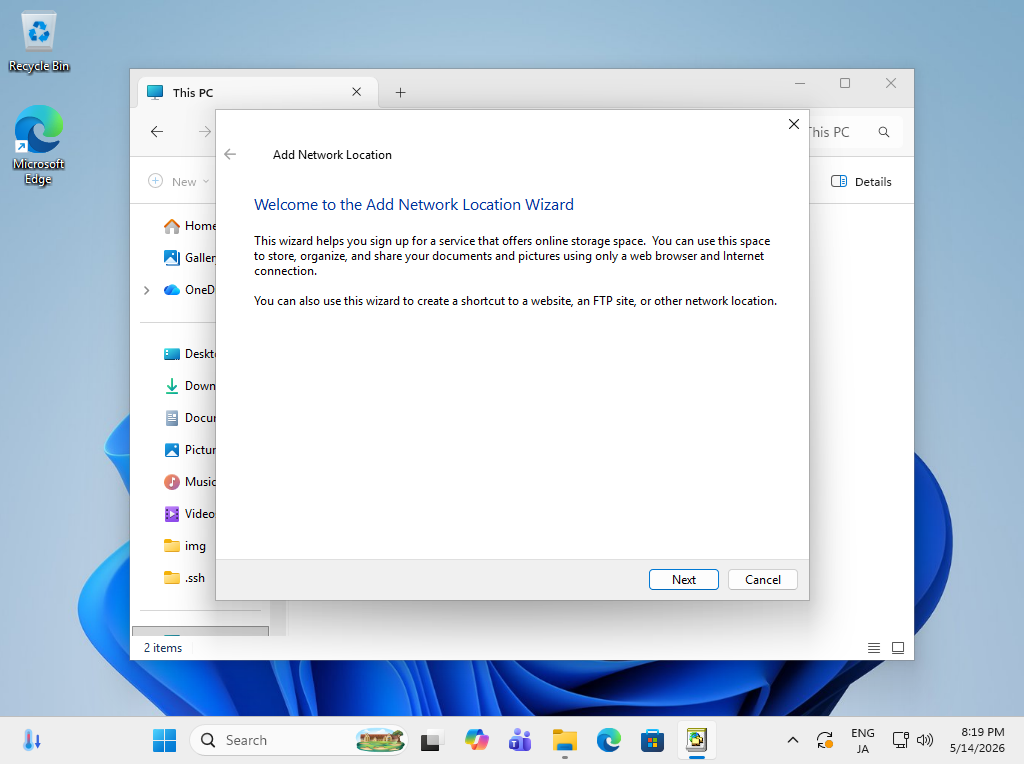The image size is (1024, 764).
Task: Click the taskbar Search box
Action: coord(299,740)
